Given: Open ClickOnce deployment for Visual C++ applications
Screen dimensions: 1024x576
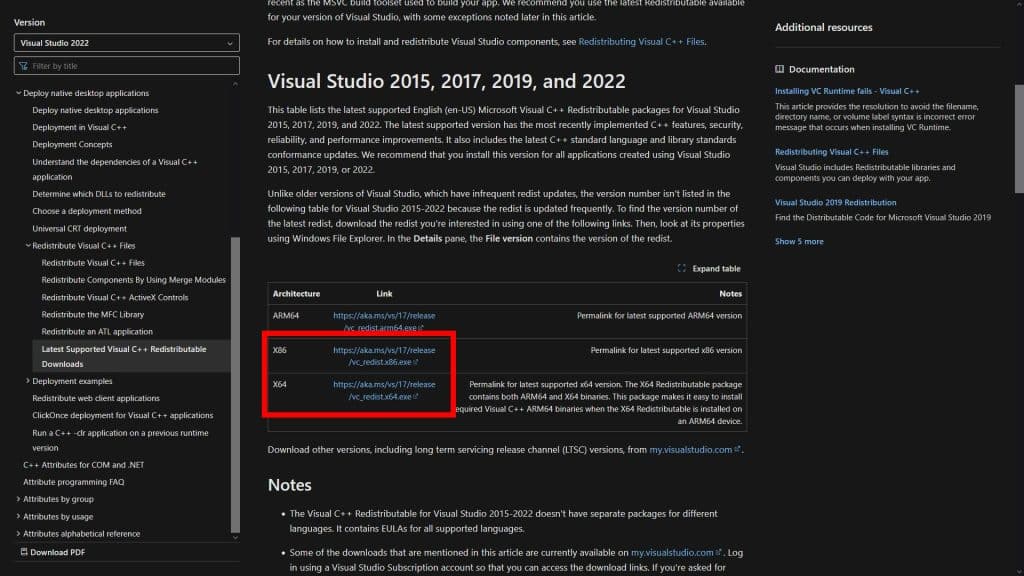Looking at the screenshot, I should coord(123,415).
